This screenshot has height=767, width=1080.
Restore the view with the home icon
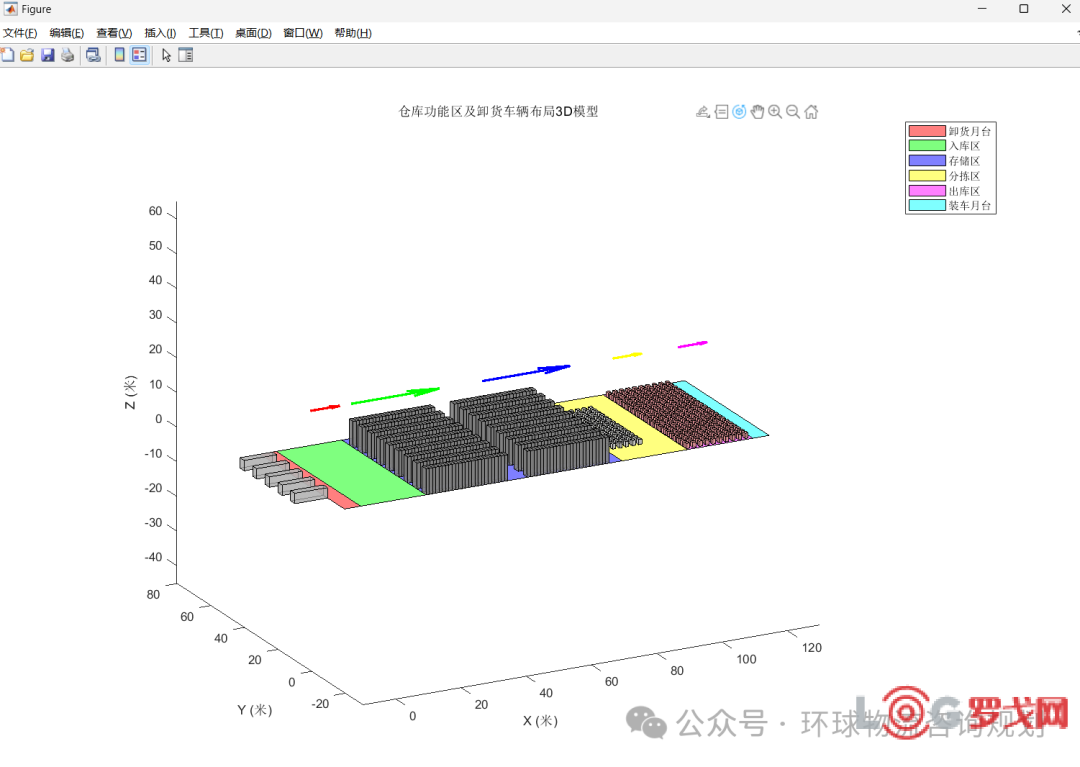(811, 112)
